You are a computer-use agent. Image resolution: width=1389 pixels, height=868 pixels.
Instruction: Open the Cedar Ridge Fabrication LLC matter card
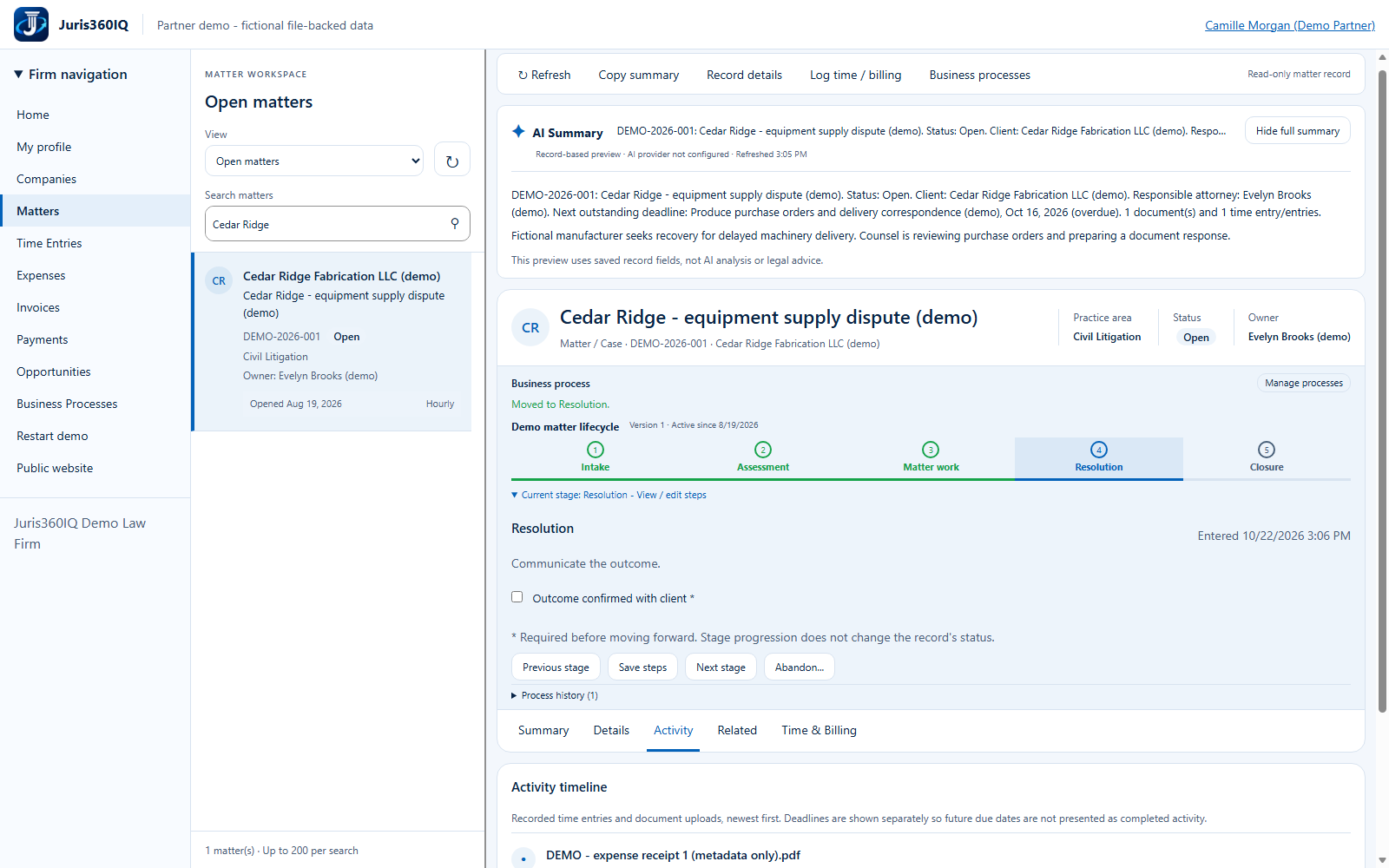coord(332,342)
